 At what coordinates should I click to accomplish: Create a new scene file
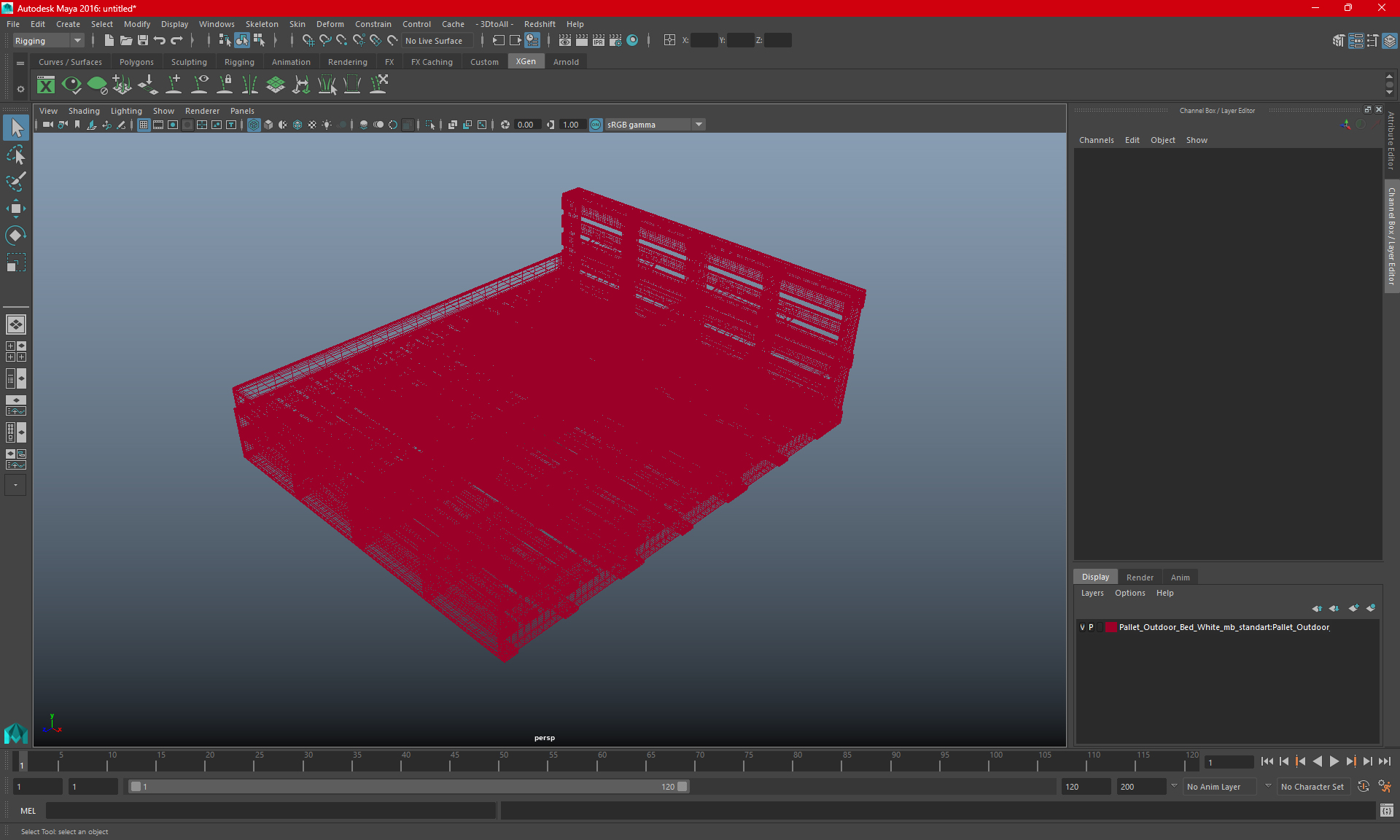(109, 41)
